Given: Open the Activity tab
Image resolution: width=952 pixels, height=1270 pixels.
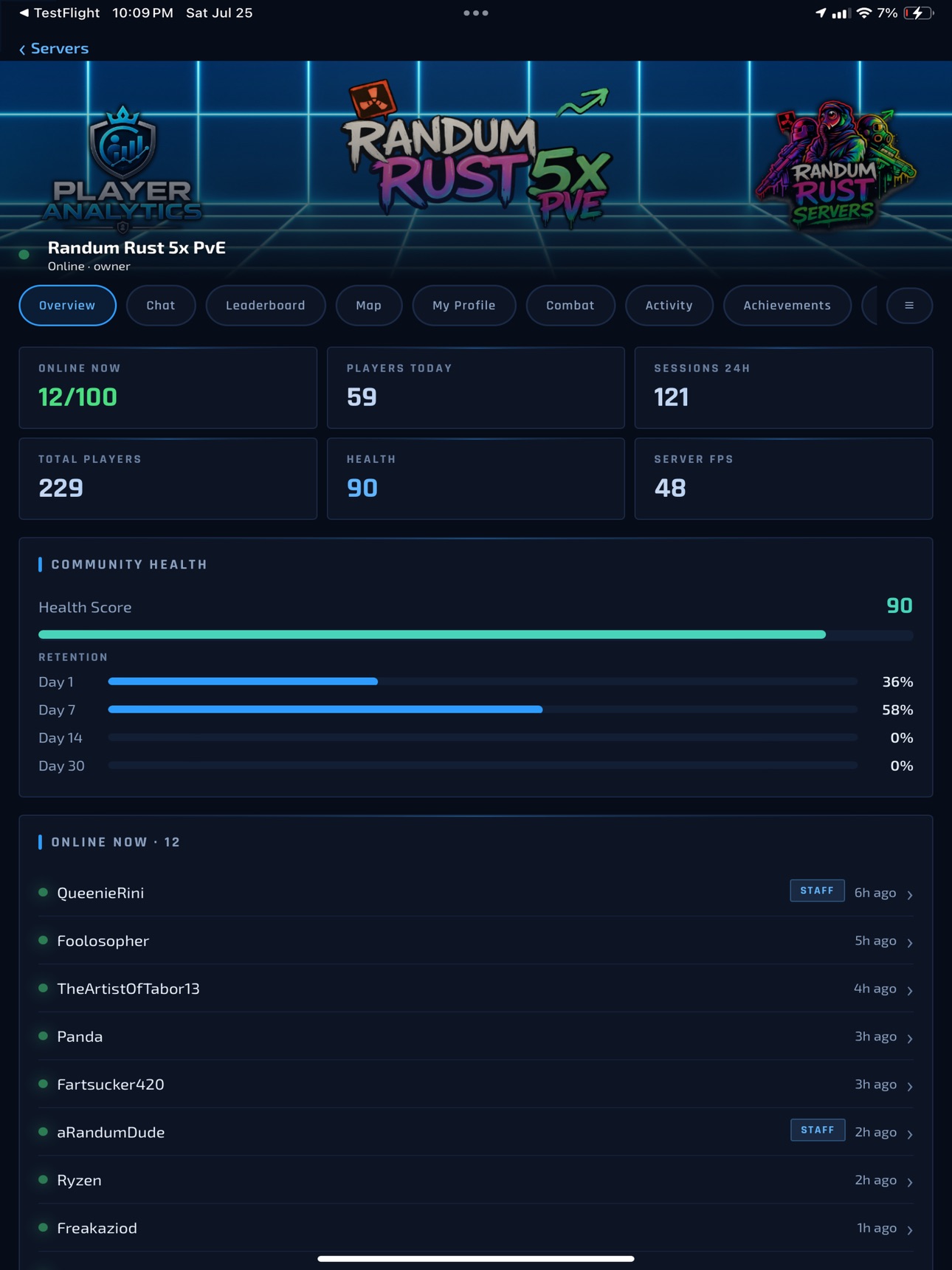Looking at the screenshot, I should [x=669, y=305].
